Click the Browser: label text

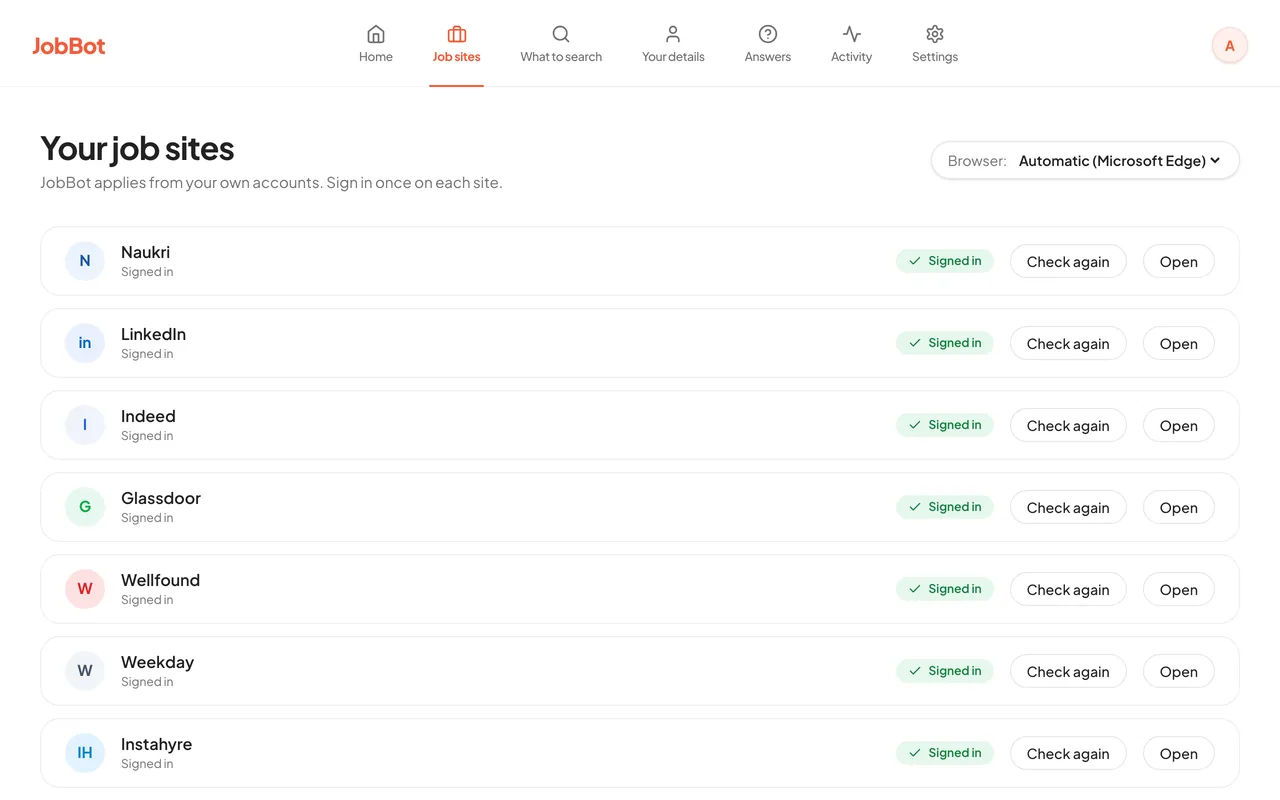point(977,161)
